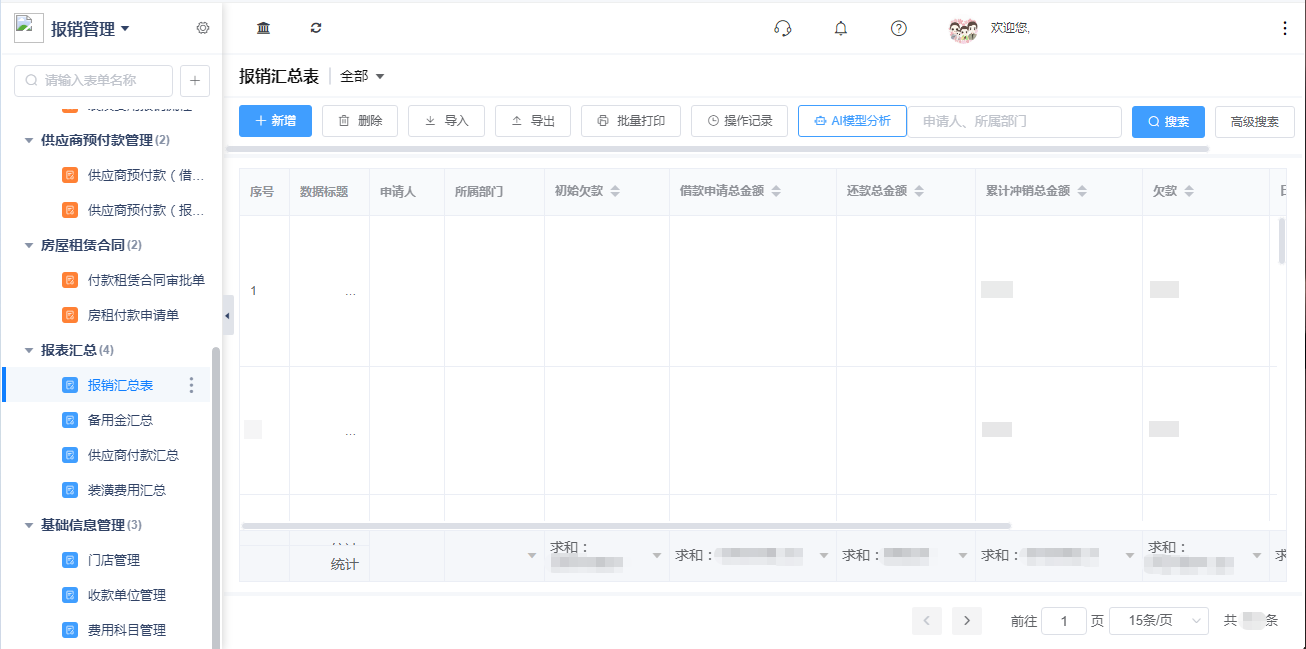
Task: Open the 全部 view filter dropdown
Action: click(362, 76)
